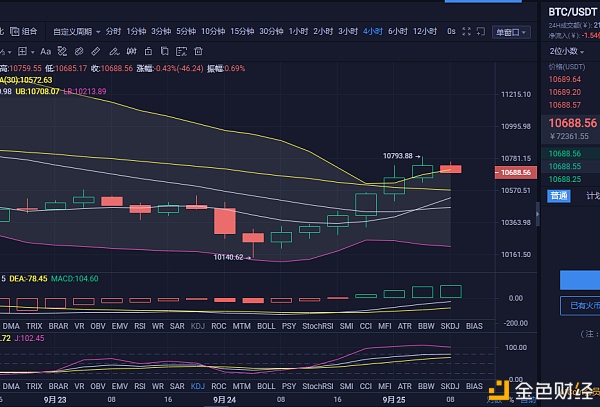Click the 0s refresh indicator
Viewport: 600px width, 407px height.
451,31
